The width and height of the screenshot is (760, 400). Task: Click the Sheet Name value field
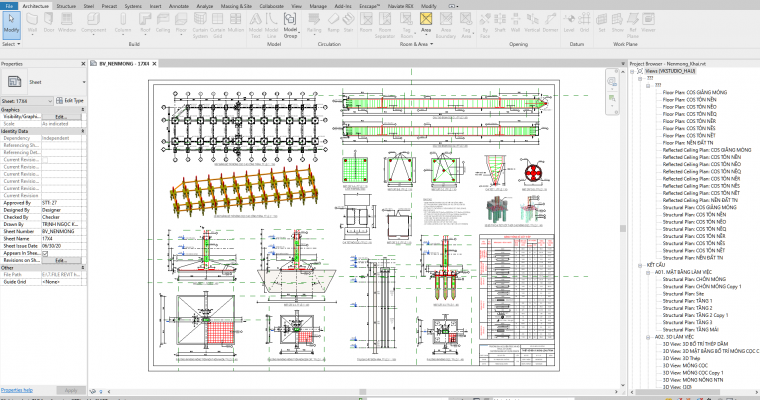click(x=62, y=238)
